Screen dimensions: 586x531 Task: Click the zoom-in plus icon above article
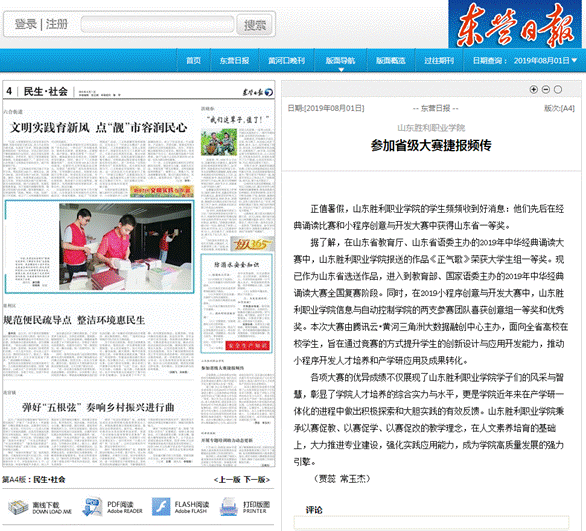(x=533, y=89)
